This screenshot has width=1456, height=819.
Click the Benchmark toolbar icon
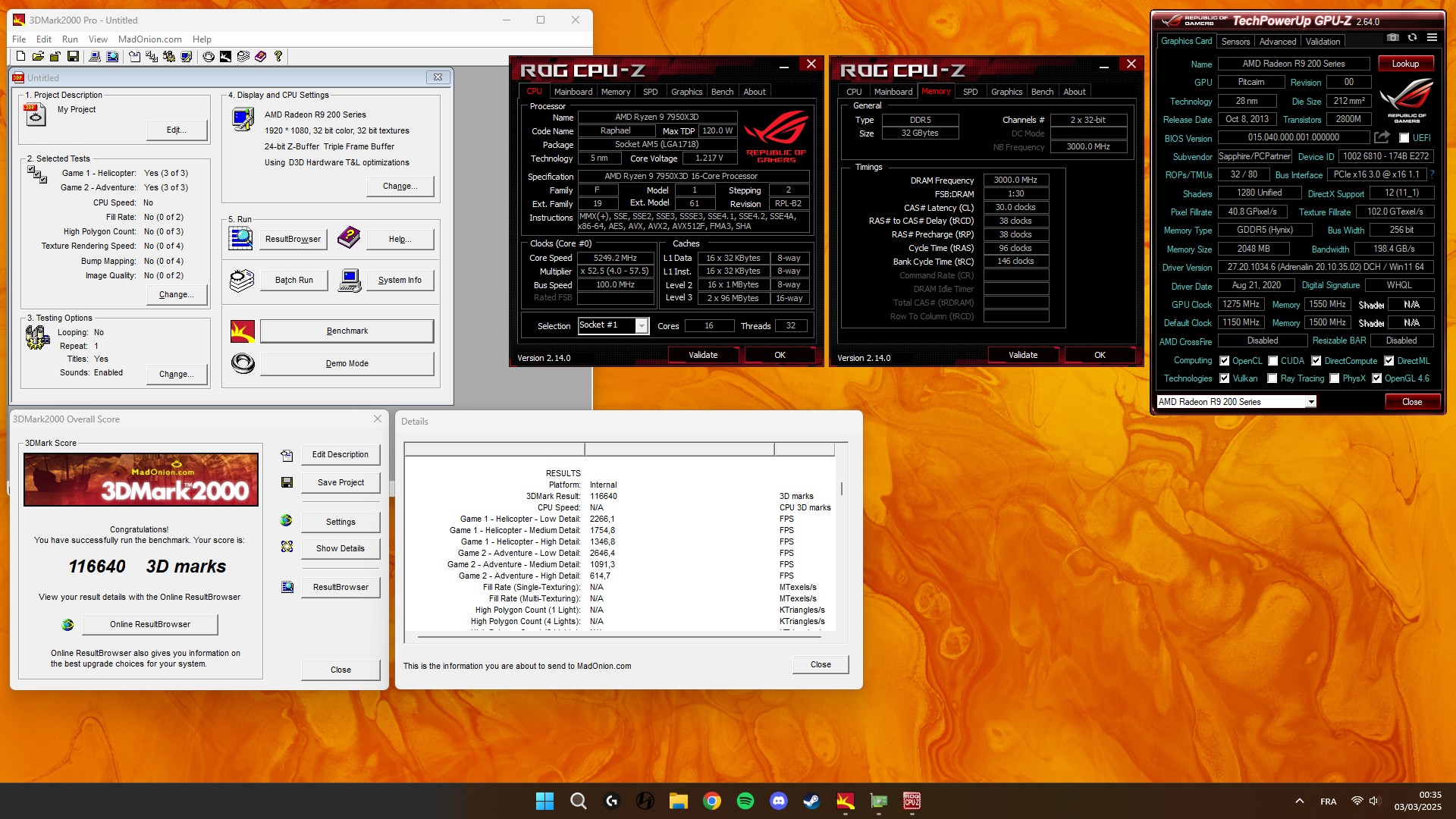pyautogui.click(x=226, y=56)
